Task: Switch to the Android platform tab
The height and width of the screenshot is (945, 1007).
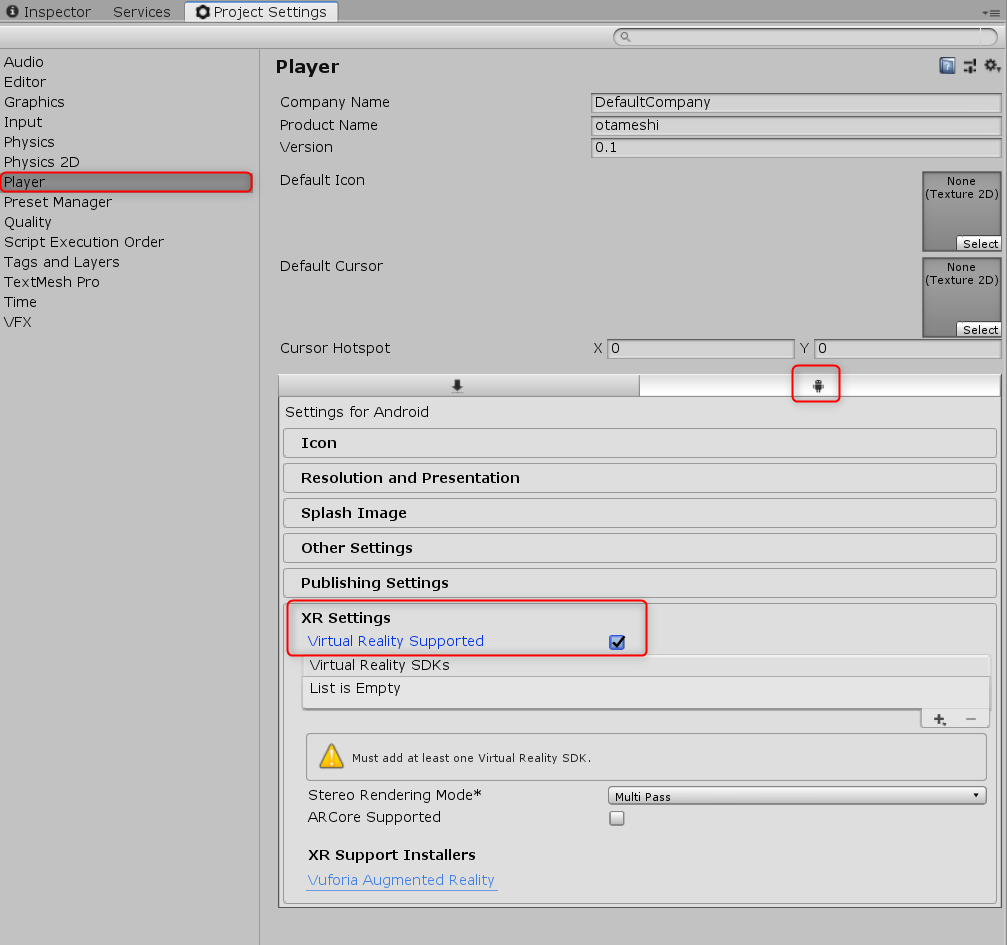Action: pos(818,385)
